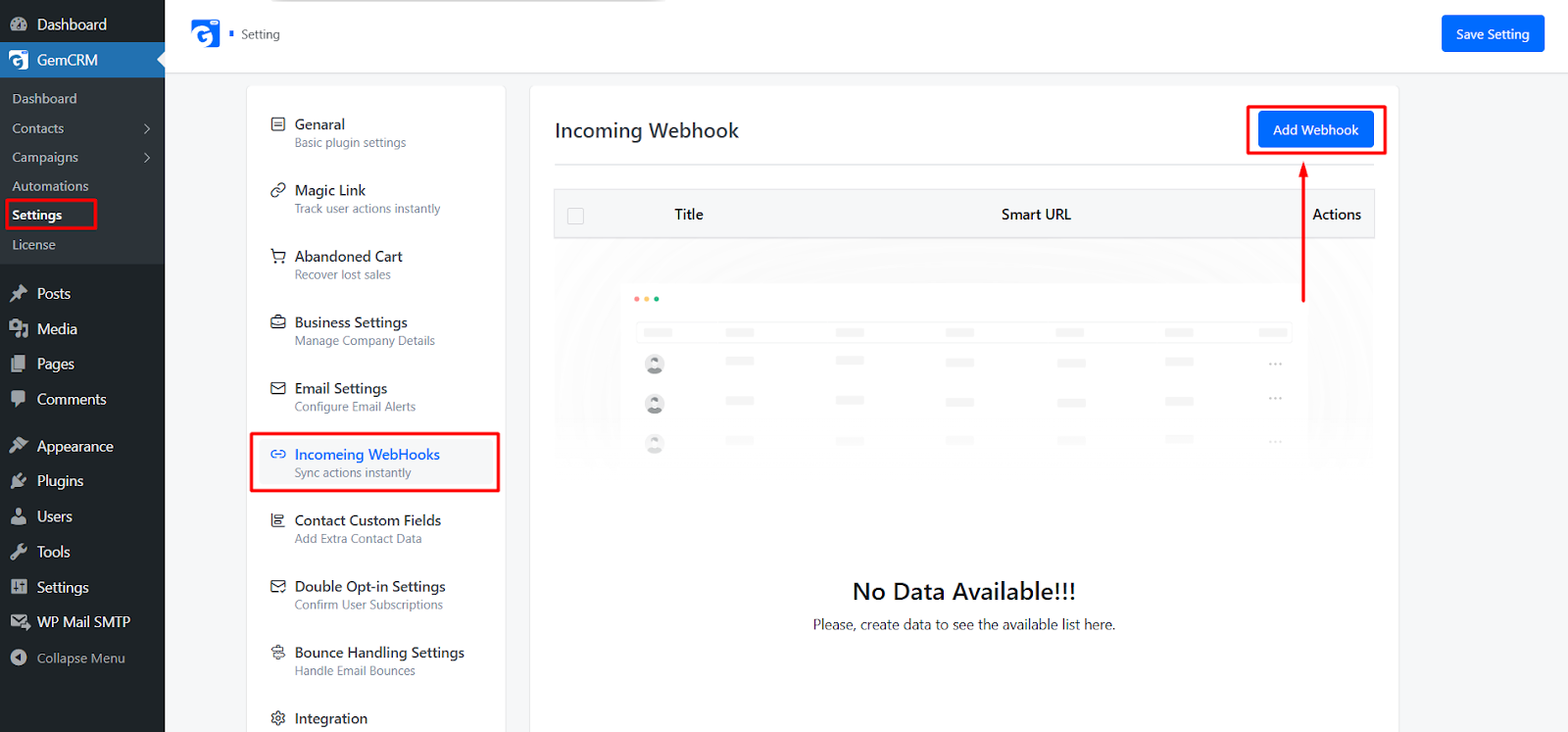Click the Contact Custom Fields icon
Screen dimensions: 1568x732
[278, 520]
